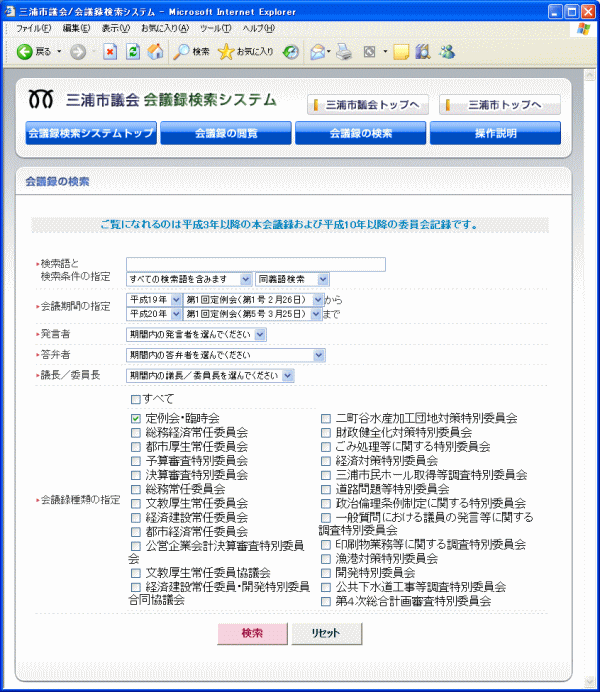The width and height of the screenshot is (600, 692).
Task: Check the すべて checkbox
Action: (135, 399)
